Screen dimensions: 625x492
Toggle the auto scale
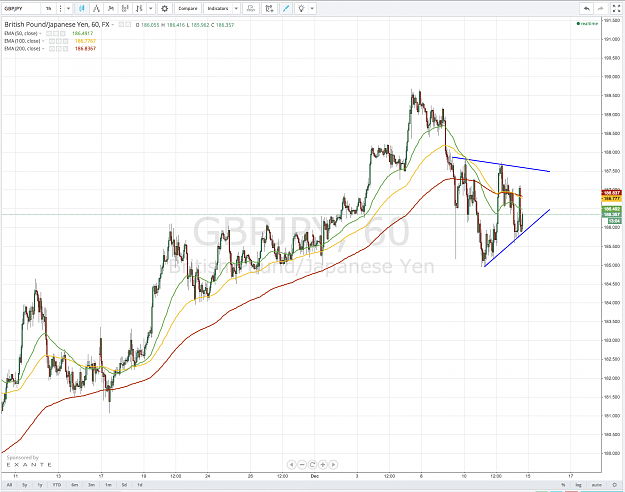[596, 485]
